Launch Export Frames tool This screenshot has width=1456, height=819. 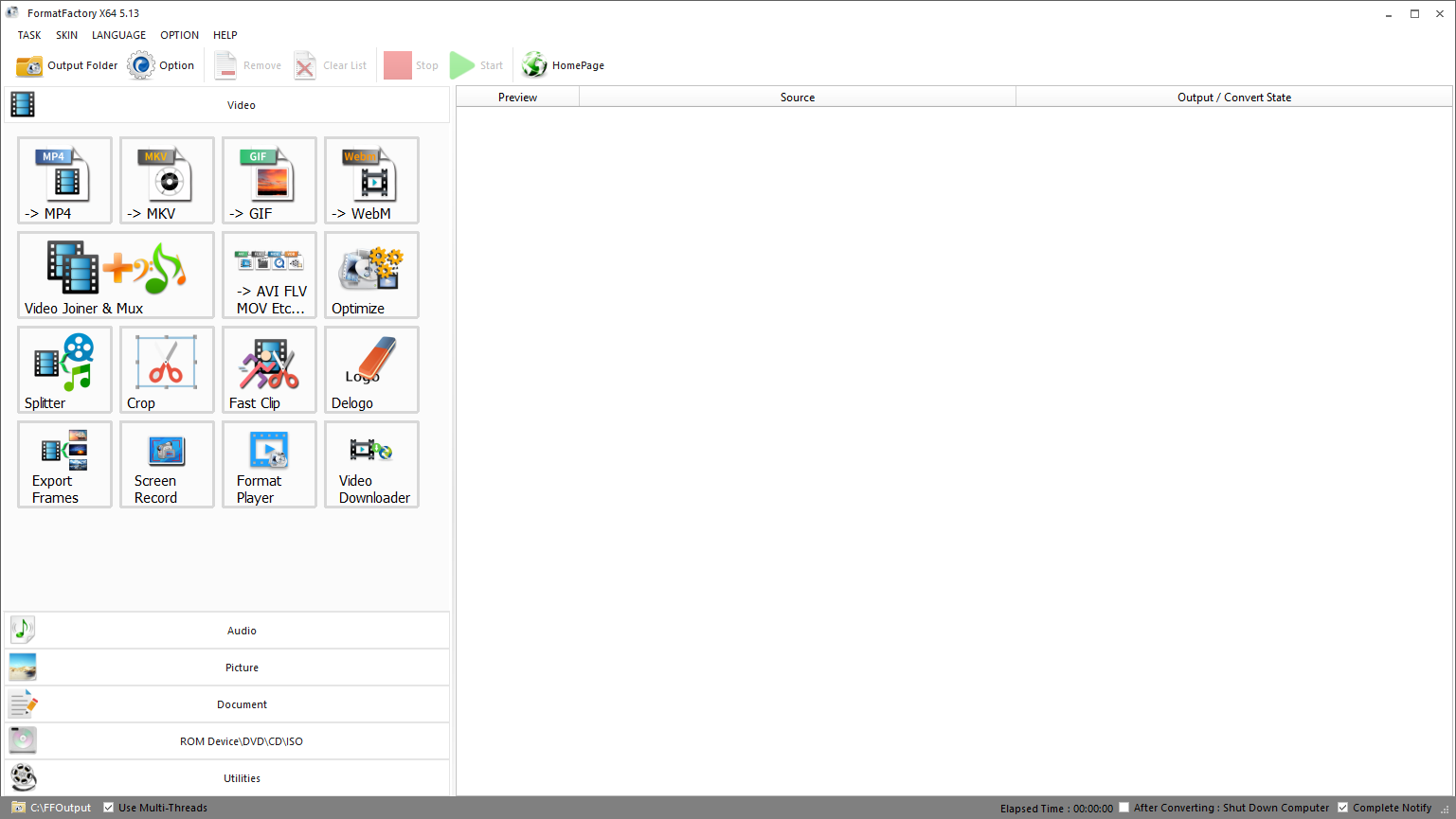[64, 464]
